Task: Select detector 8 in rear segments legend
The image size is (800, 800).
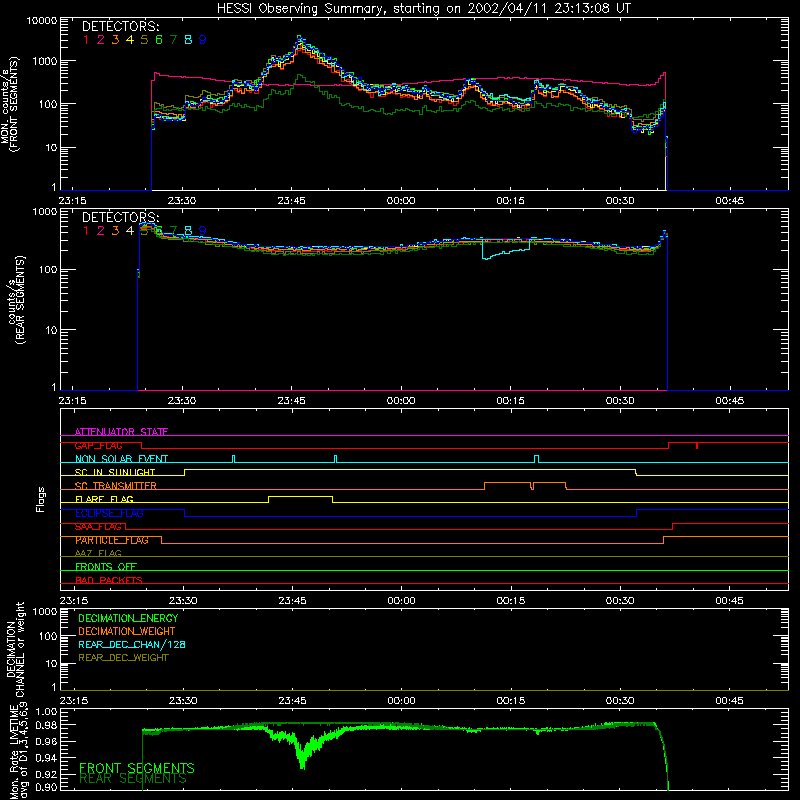Action: click(x=188, y=231)
